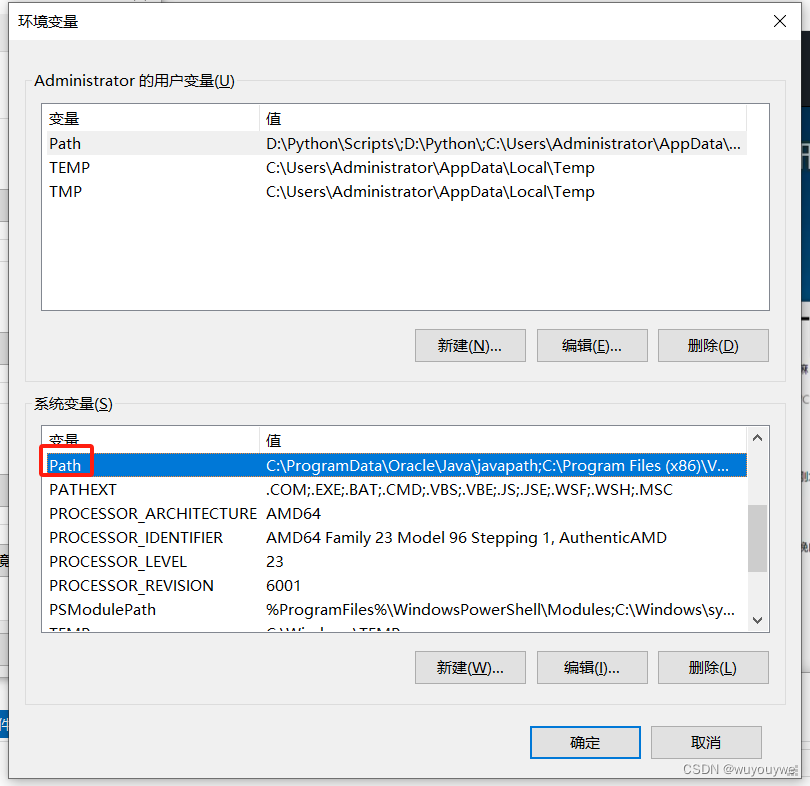Confirm changes with the 确定 button
The image size is (810, 786).
tap(585, 743)
